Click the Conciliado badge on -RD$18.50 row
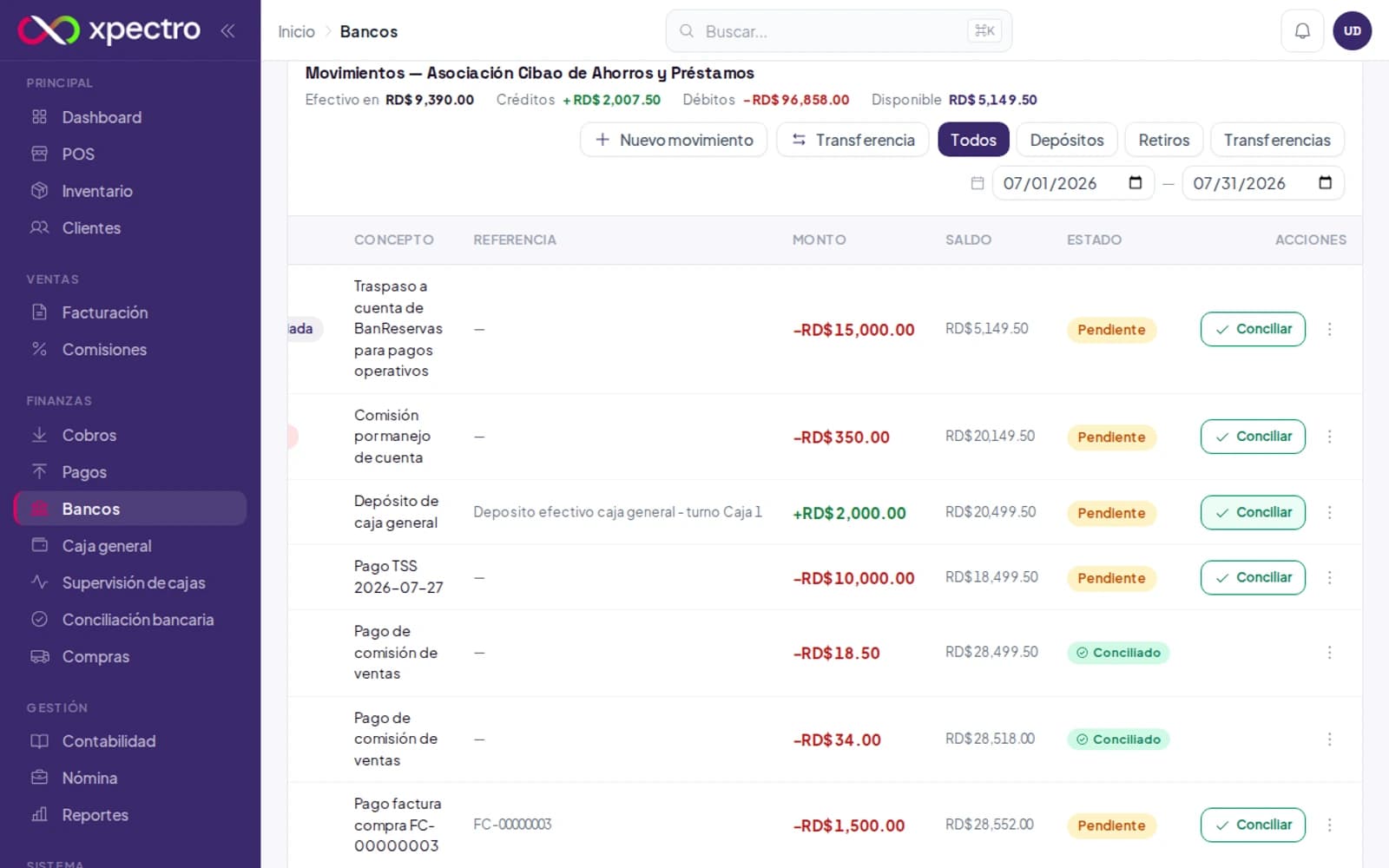Image resolution: width=1389 pixels, height=868 pixels. tap(1118, 653)
